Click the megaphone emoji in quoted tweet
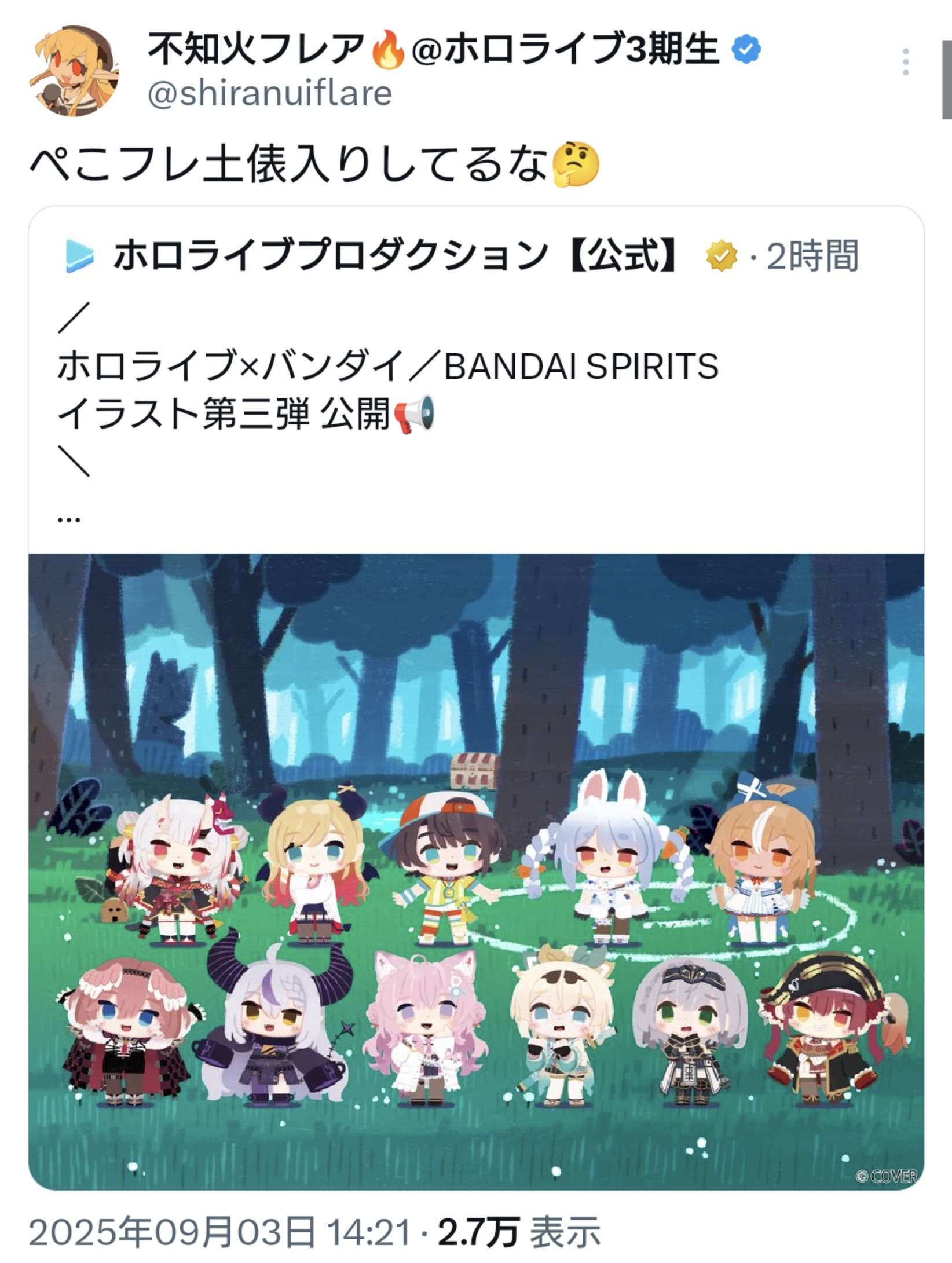952x1263 pixels. (414, 414)
